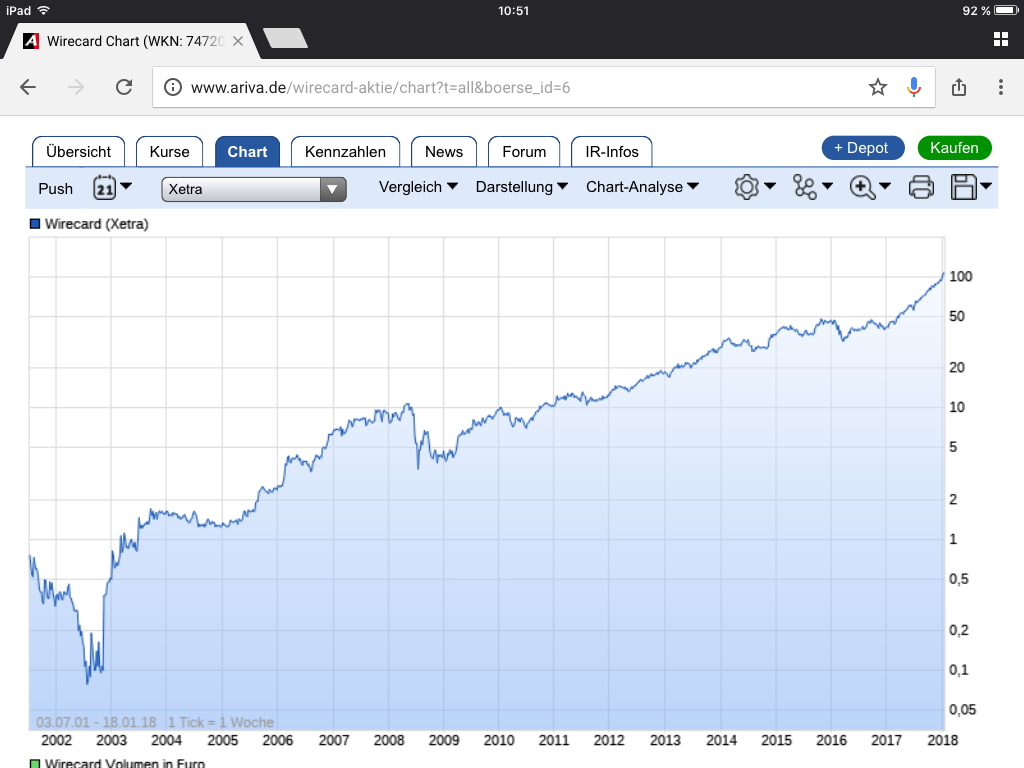Switch to the Kennzahlen tab

[345, 152]
